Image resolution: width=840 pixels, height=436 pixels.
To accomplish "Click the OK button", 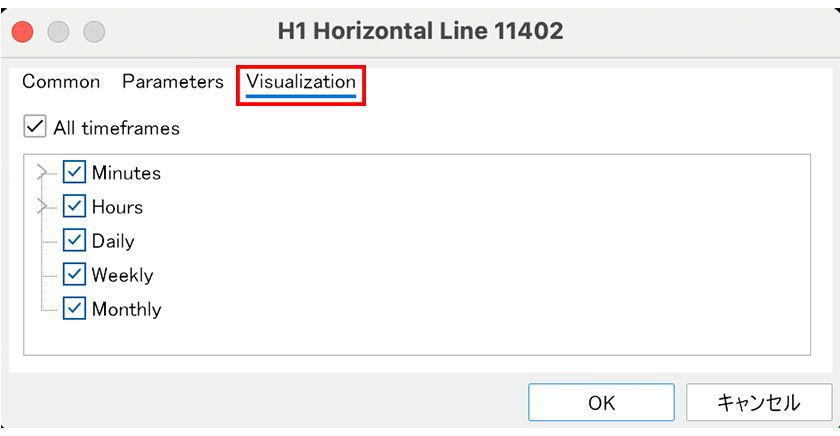I will pyautogui.click(x=602, y=403).
